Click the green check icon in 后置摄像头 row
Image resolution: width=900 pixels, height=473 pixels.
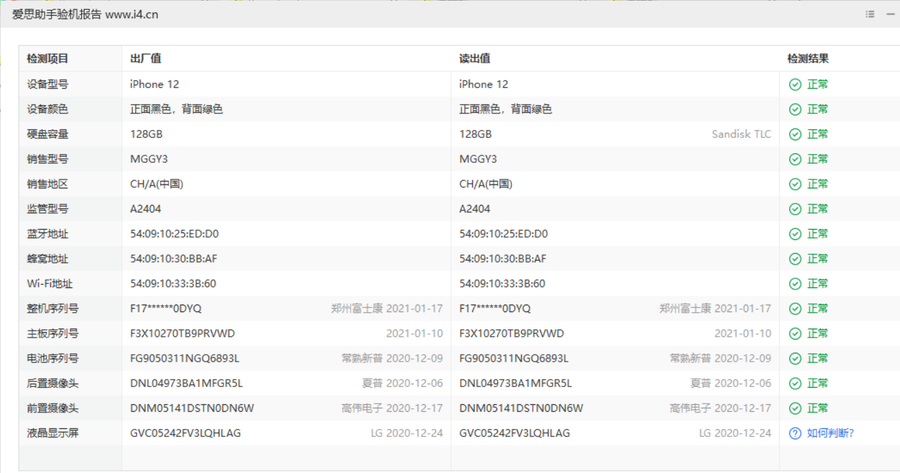pos(795,383)
